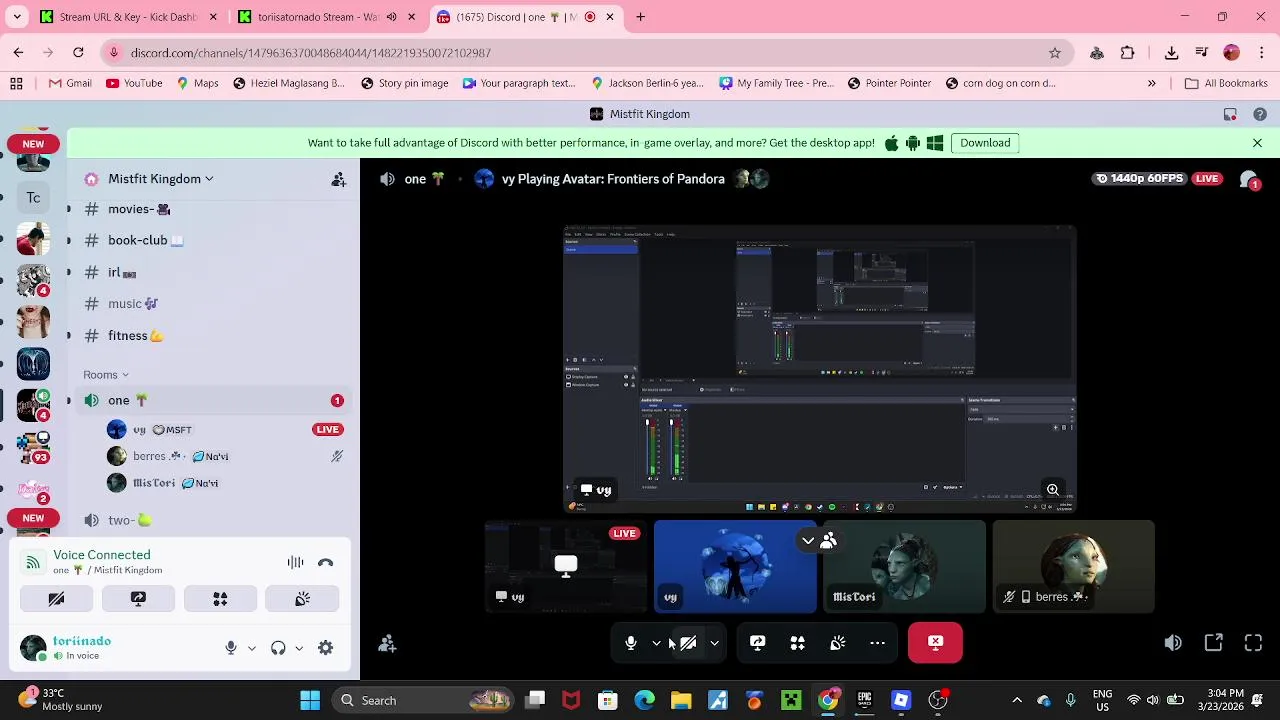Open soundboard button in voice panel
This screenshot has height=720, width=1280.
[302, 599]
